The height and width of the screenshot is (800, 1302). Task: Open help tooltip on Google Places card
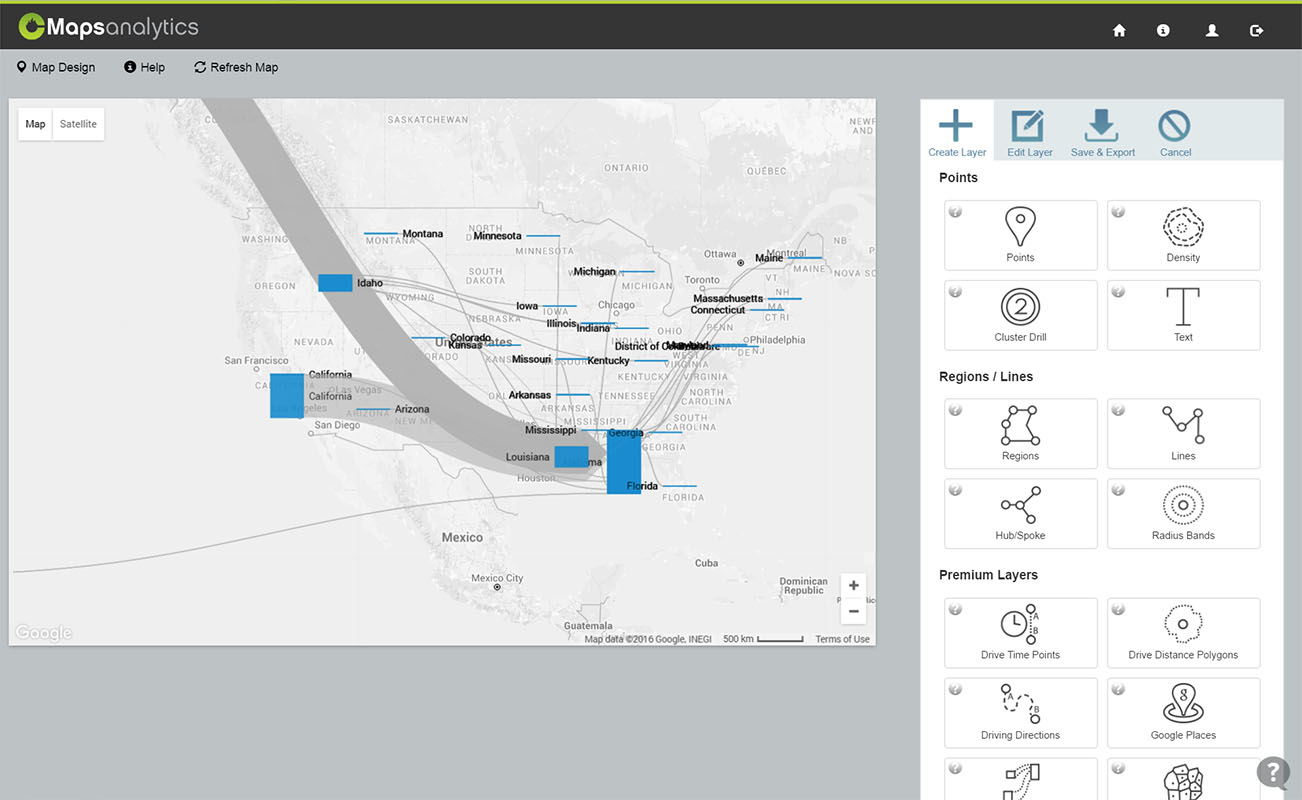pos(1118,689)
